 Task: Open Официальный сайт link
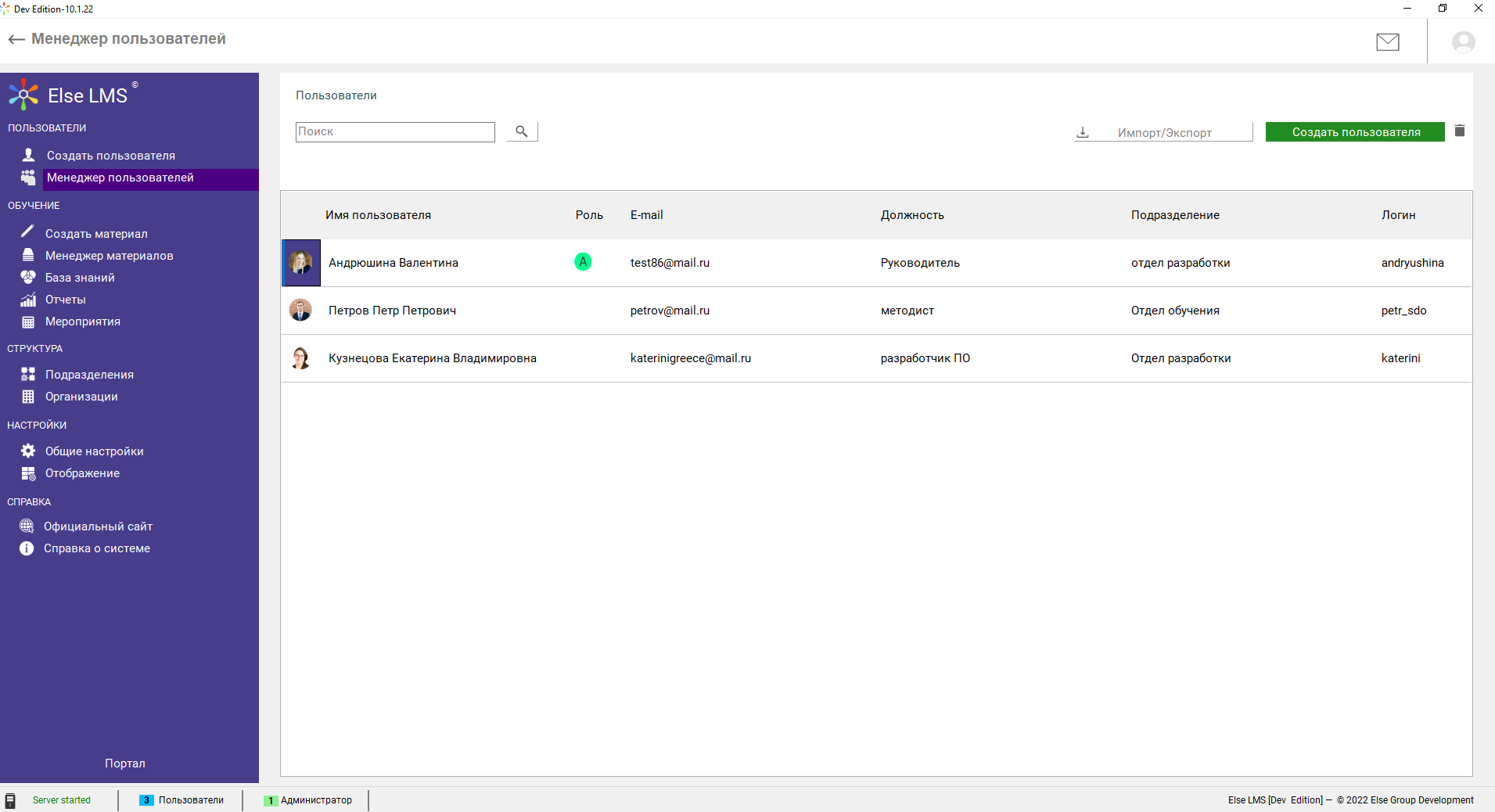[98, 526]
